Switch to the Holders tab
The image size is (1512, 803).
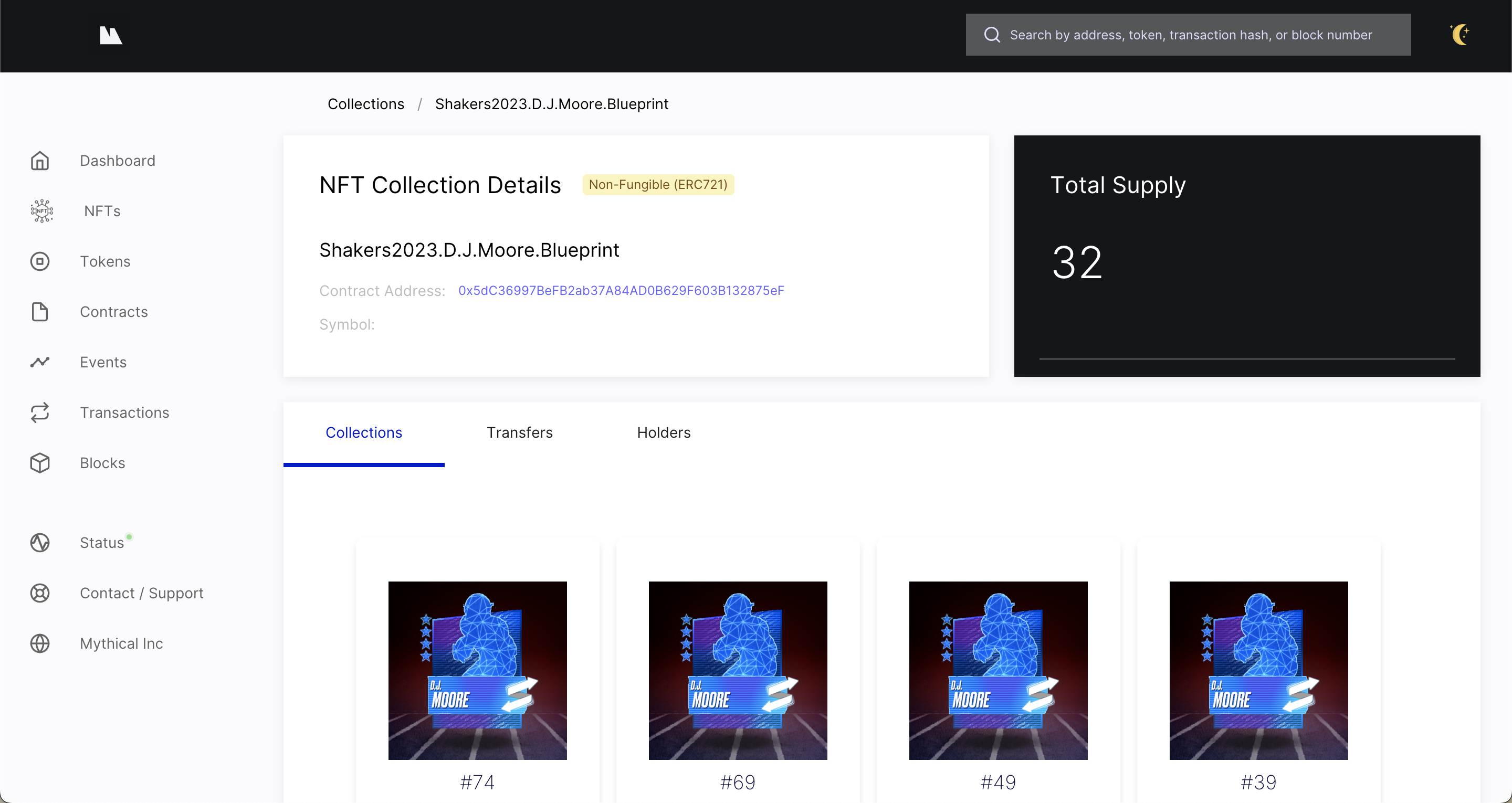pos(664,432)
